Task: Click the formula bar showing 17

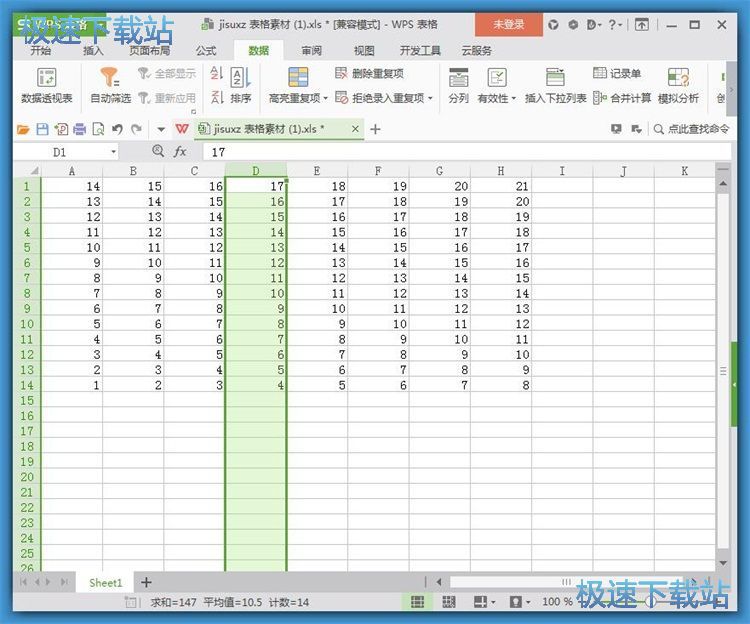Action: coord(467,152)
